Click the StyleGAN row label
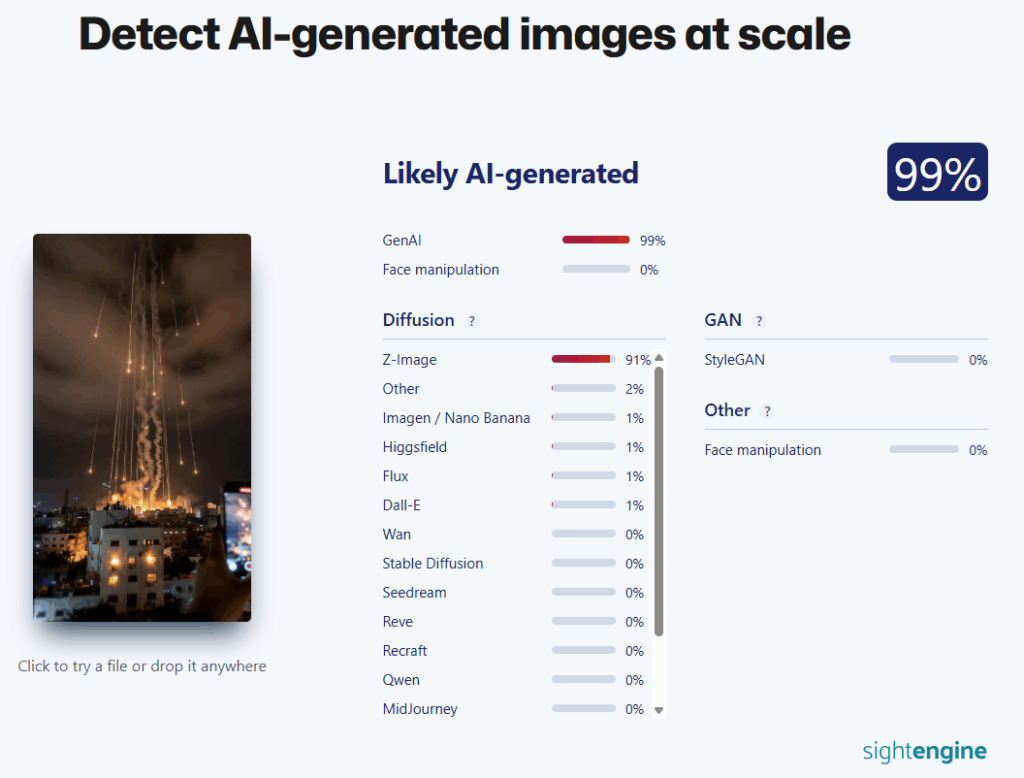The width and height of the screenshot is (1024, 778). click(x=735, y=360)
